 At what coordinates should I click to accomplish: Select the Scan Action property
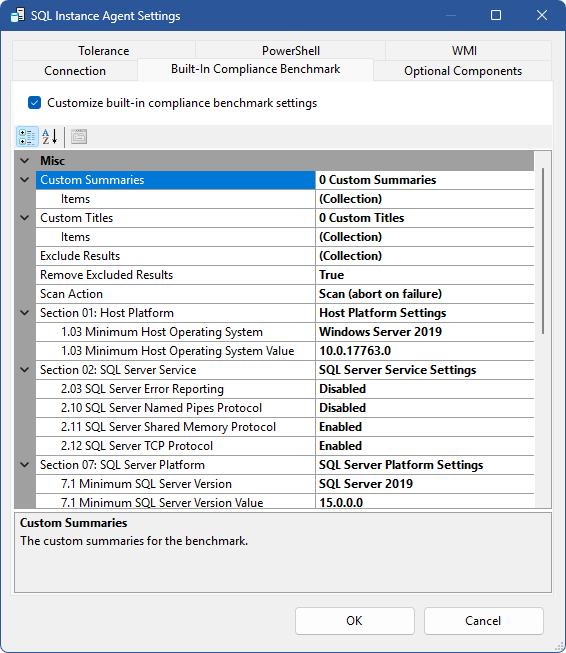tap(175, 294)
